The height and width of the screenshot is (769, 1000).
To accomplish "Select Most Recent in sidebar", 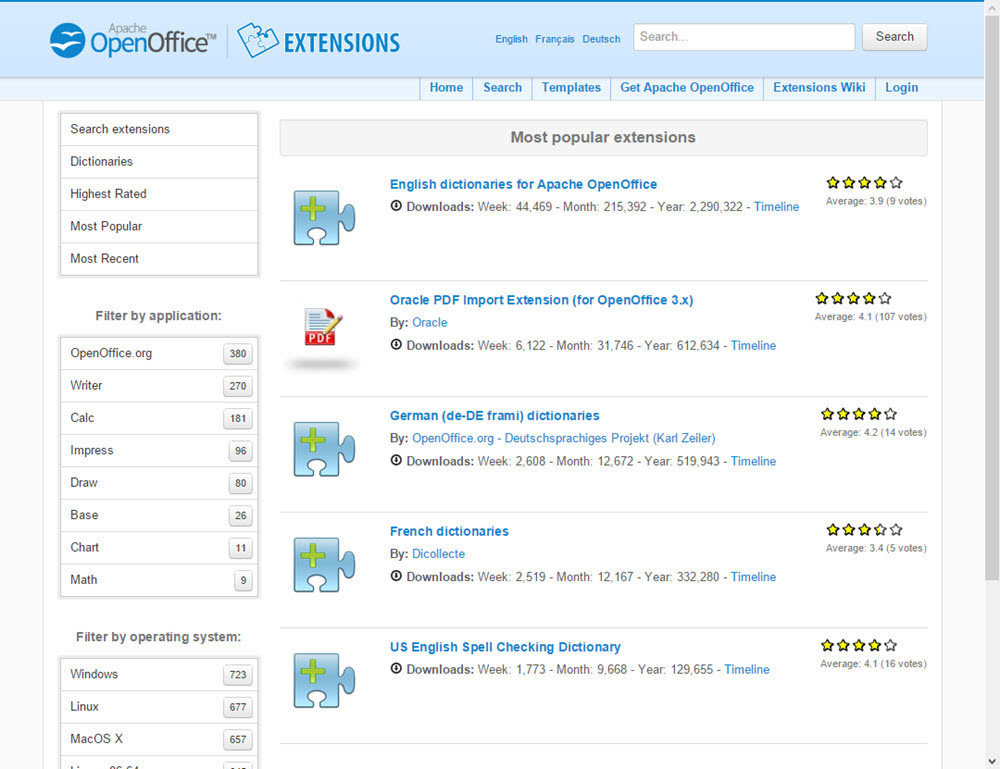I will coord(159,259).
